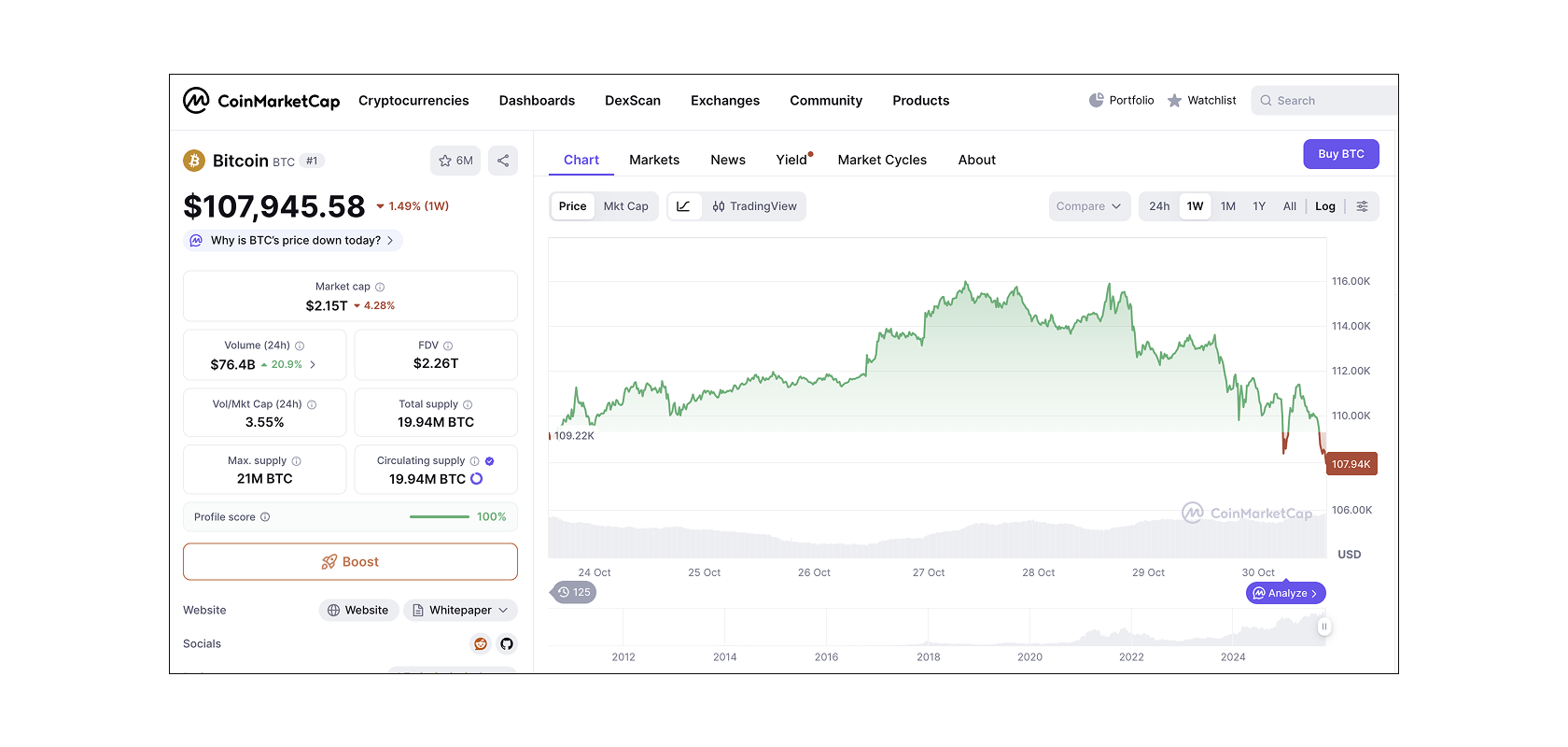Click the Buy BTC button
The height and width of the screenshot is (747, 1568).
1341,154
